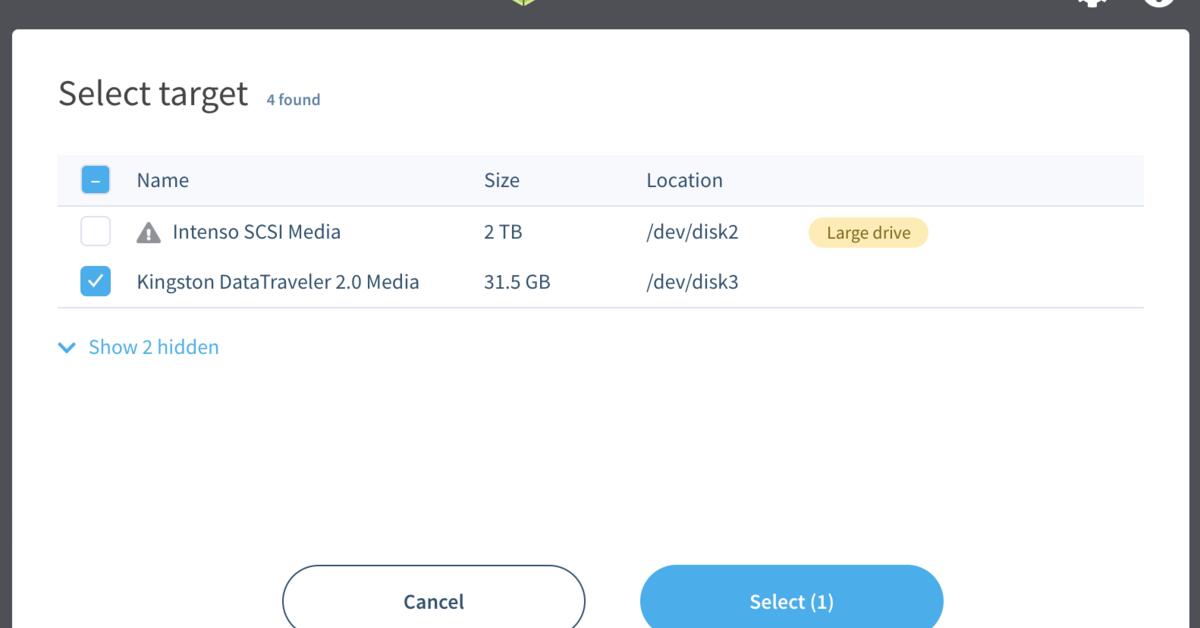Expand hidden drives with the chevron arrow
The image size is (1200, 628).
pos(67,348)
